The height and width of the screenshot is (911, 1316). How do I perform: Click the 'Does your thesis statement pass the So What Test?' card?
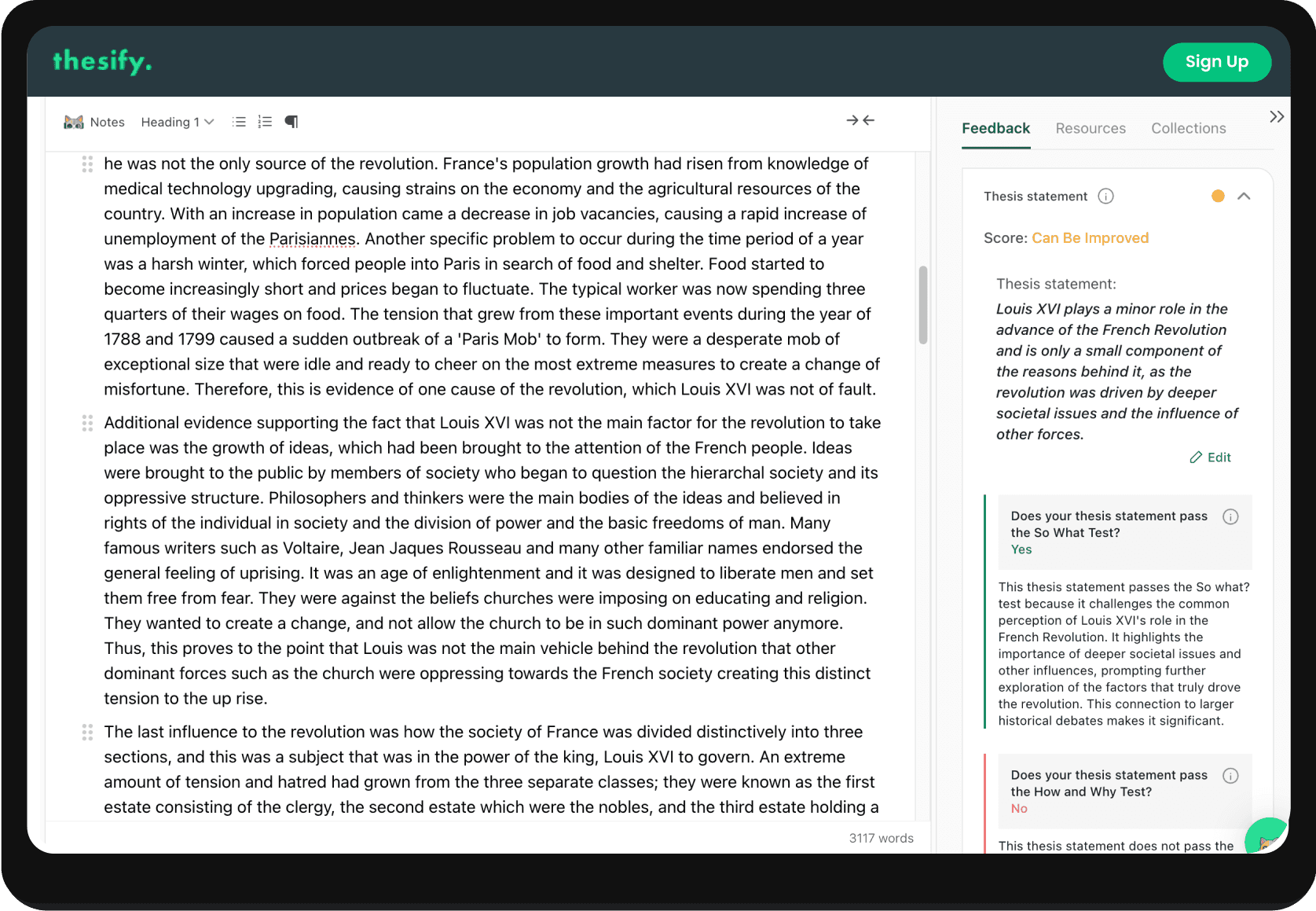point(1124,532)
